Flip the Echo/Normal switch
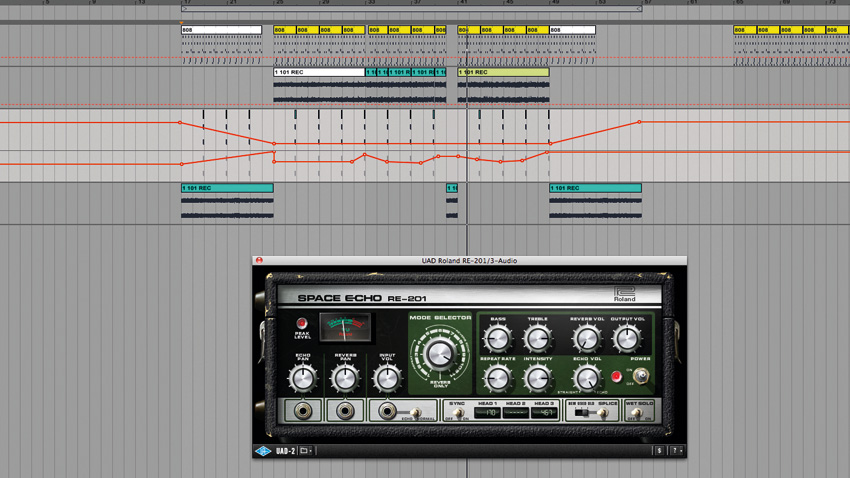The height and width of the screenshot is (478, 850). pos(416,412)
